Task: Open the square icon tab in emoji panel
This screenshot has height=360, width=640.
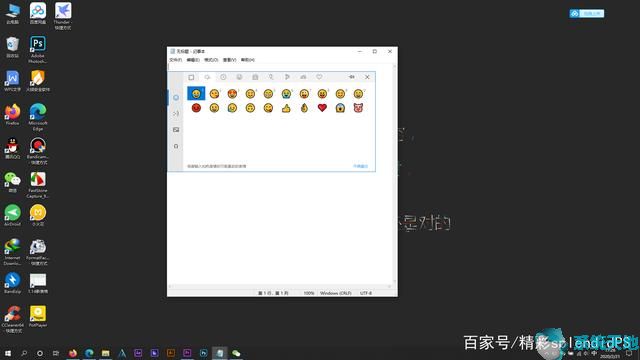Action: (191, 77)
